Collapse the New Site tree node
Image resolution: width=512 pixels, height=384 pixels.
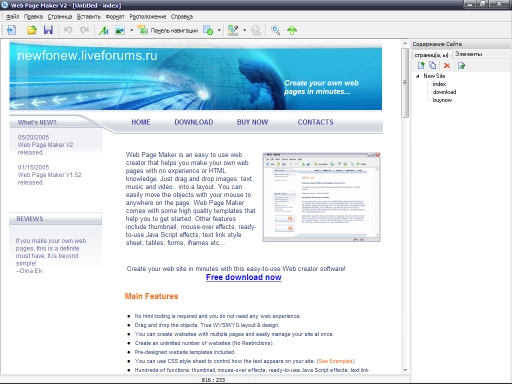click(417, 76)
